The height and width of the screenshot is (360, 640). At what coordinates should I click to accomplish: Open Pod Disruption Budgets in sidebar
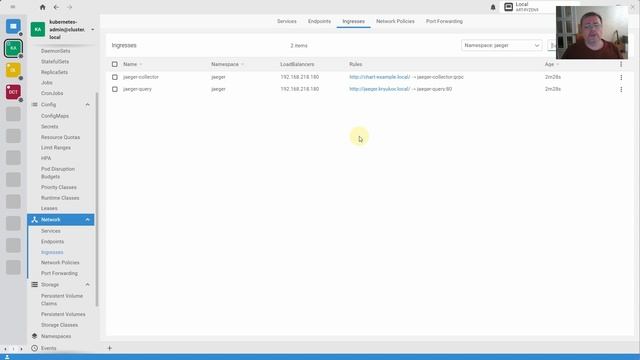pos(58,173)
